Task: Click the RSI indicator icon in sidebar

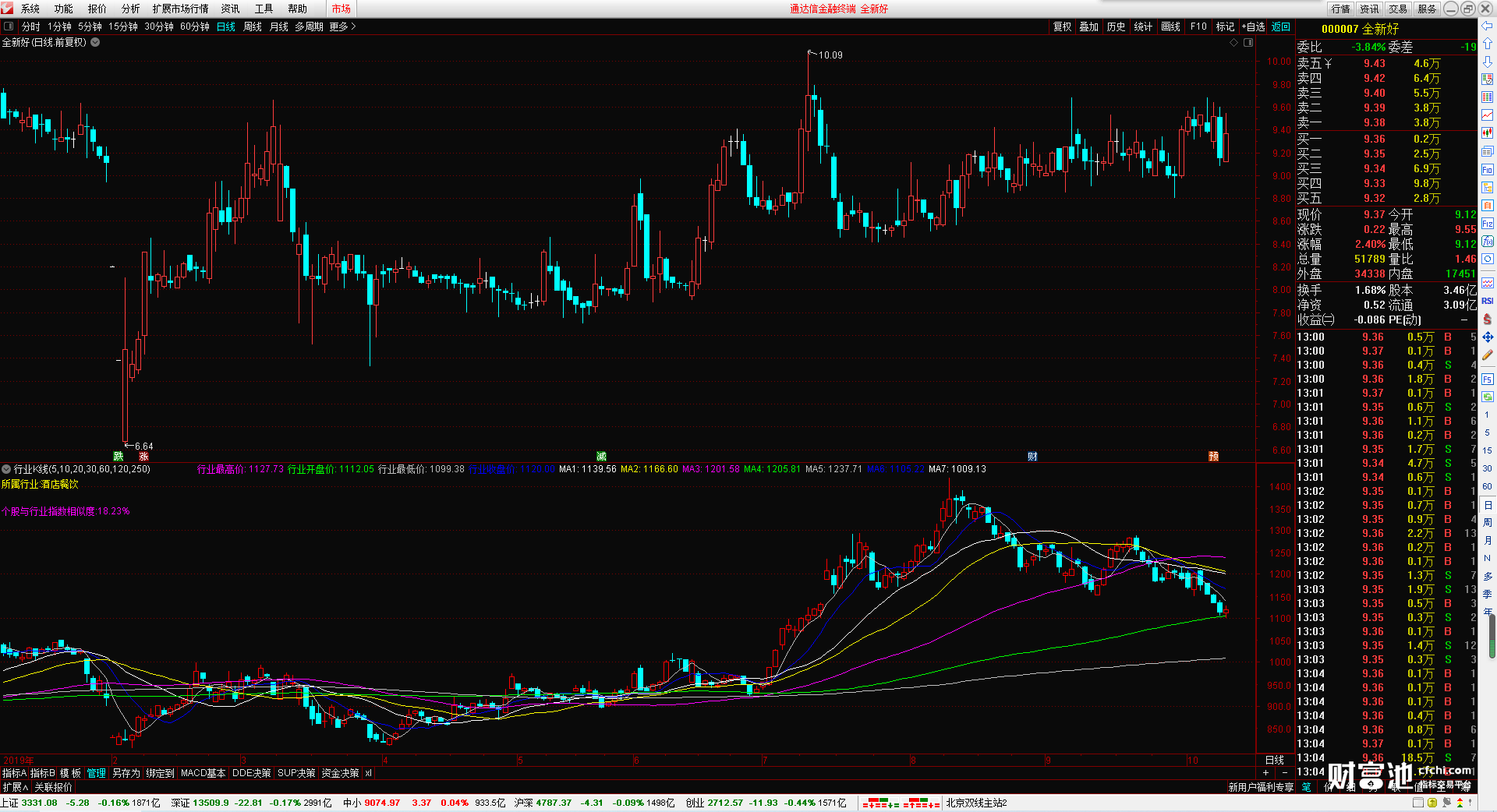Action: pos(1488,301)
